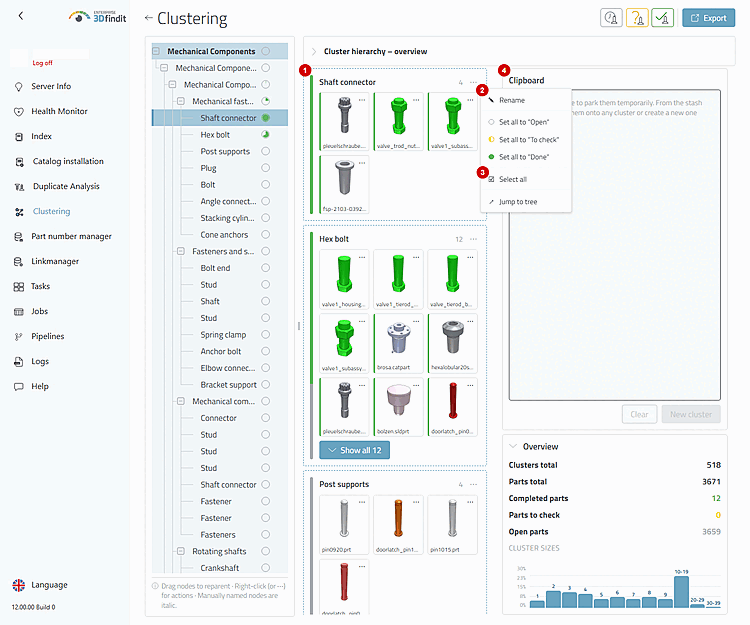The width and height of the screenshot is (750, 625).
Task: Toggle status circle of Hex bolt node
Action: pos(265,135)
